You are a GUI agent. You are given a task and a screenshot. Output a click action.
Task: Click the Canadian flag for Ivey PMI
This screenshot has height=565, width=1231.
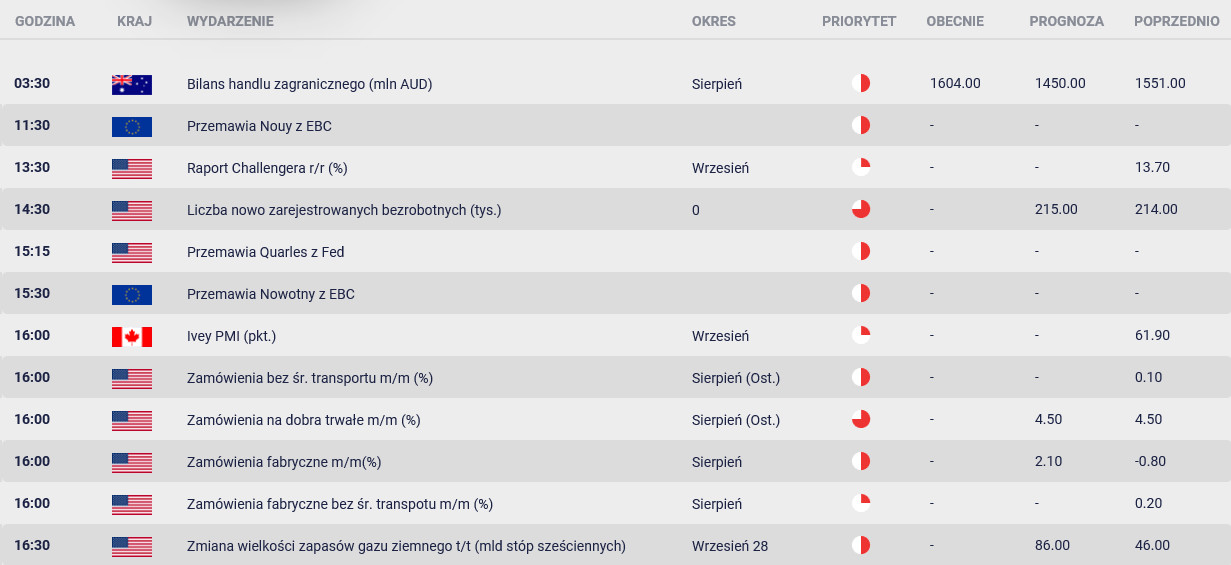132,336
